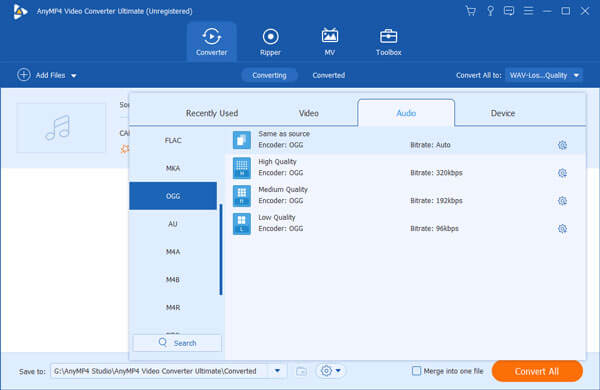Choose the M4R format
Image resolution: width=600 pixels, height=390 pixels.
coord(173,308)
